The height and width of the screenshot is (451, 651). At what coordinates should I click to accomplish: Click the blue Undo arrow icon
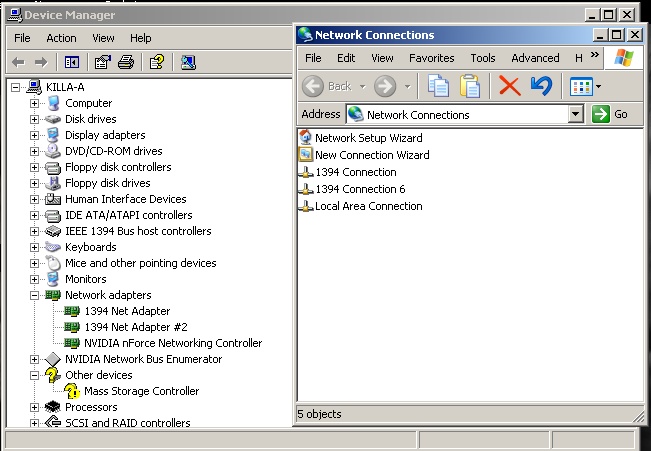pos(541,86)
